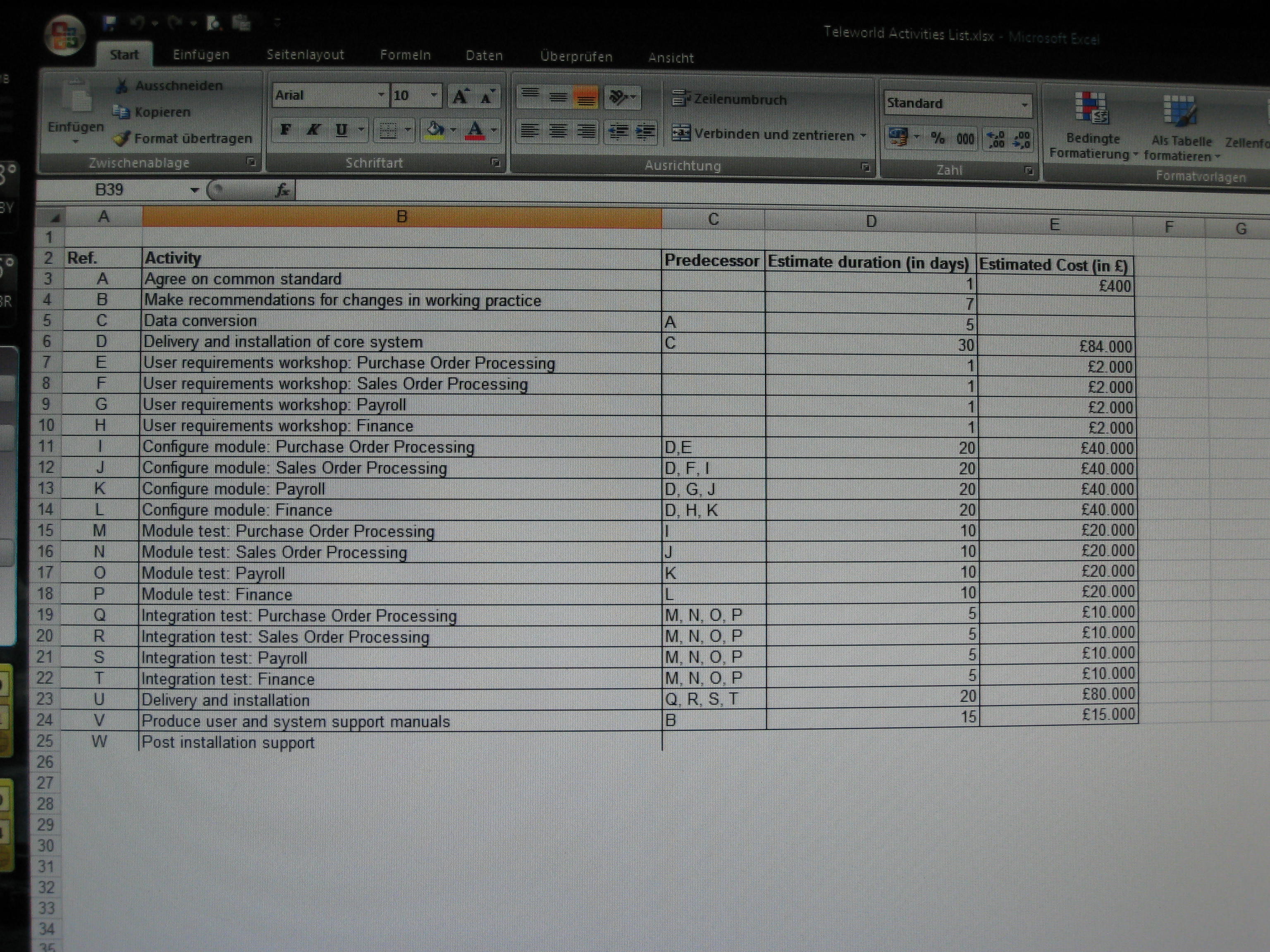
Task: Click the Format übertragen paintbrush icon
Action: click(x=121, y=138)
